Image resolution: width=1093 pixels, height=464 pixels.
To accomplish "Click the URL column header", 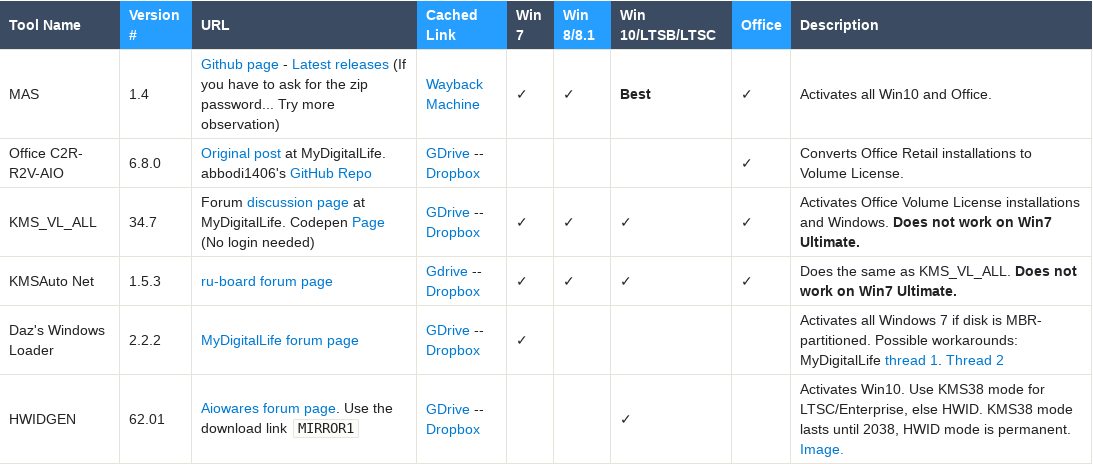I will click(304, 25).
